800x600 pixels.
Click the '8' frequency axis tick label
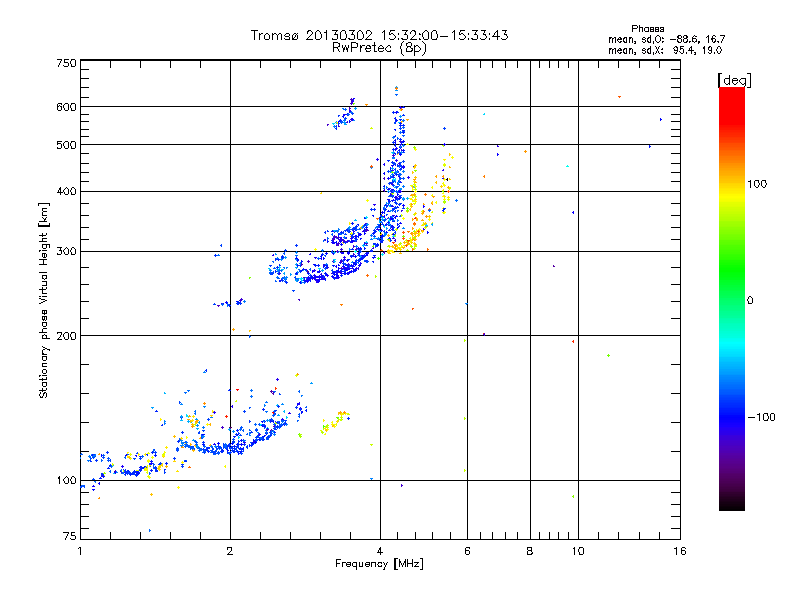[x=530, y=551]
